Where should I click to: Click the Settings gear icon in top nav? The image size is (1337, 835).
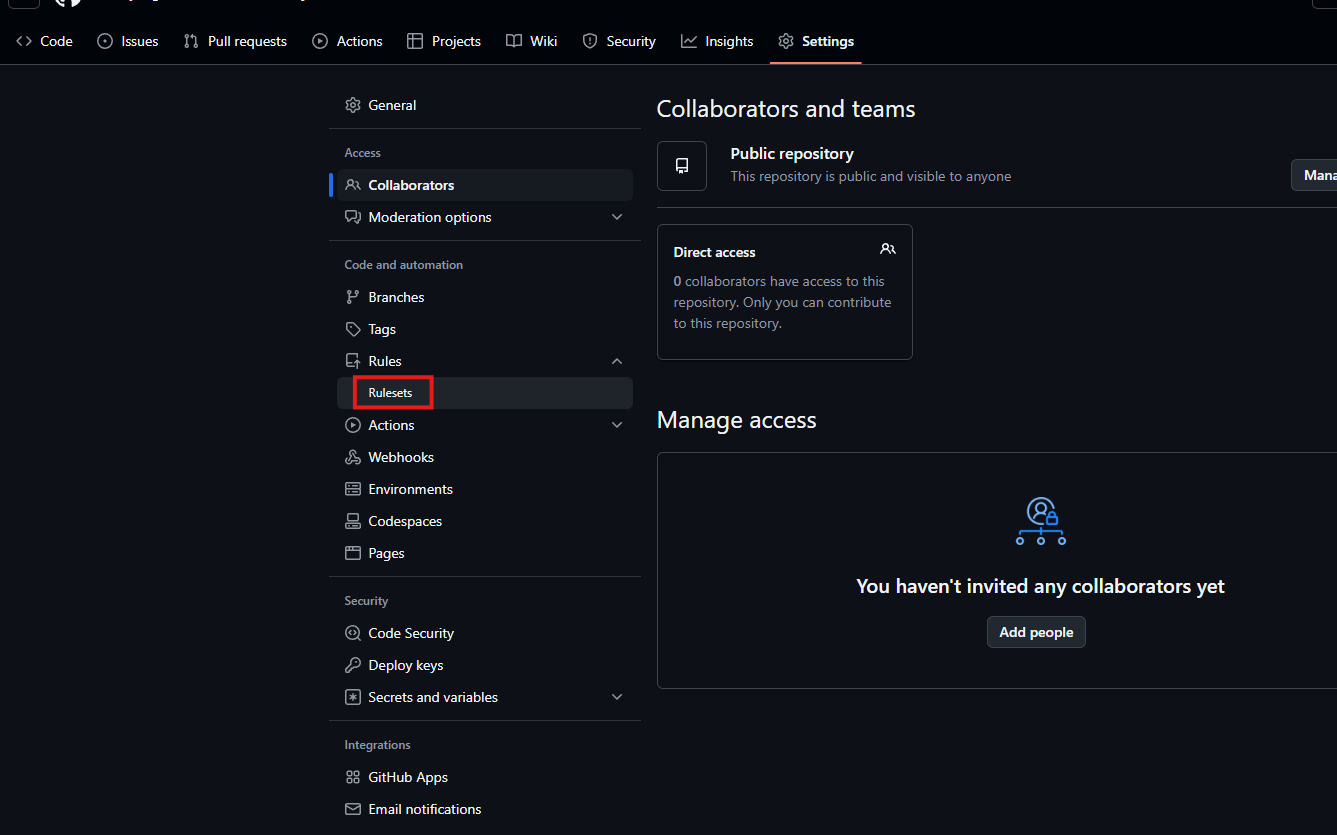point(786,41)
